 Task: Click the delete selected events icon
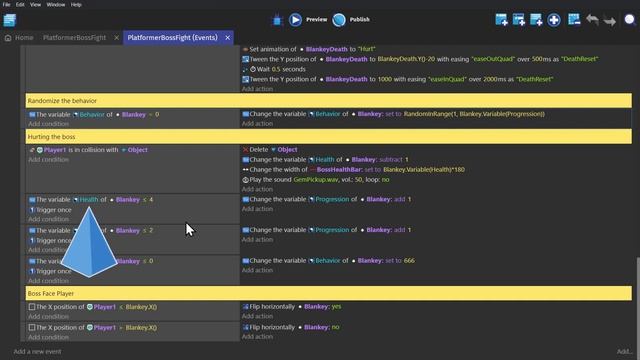(x=574, y=20)
